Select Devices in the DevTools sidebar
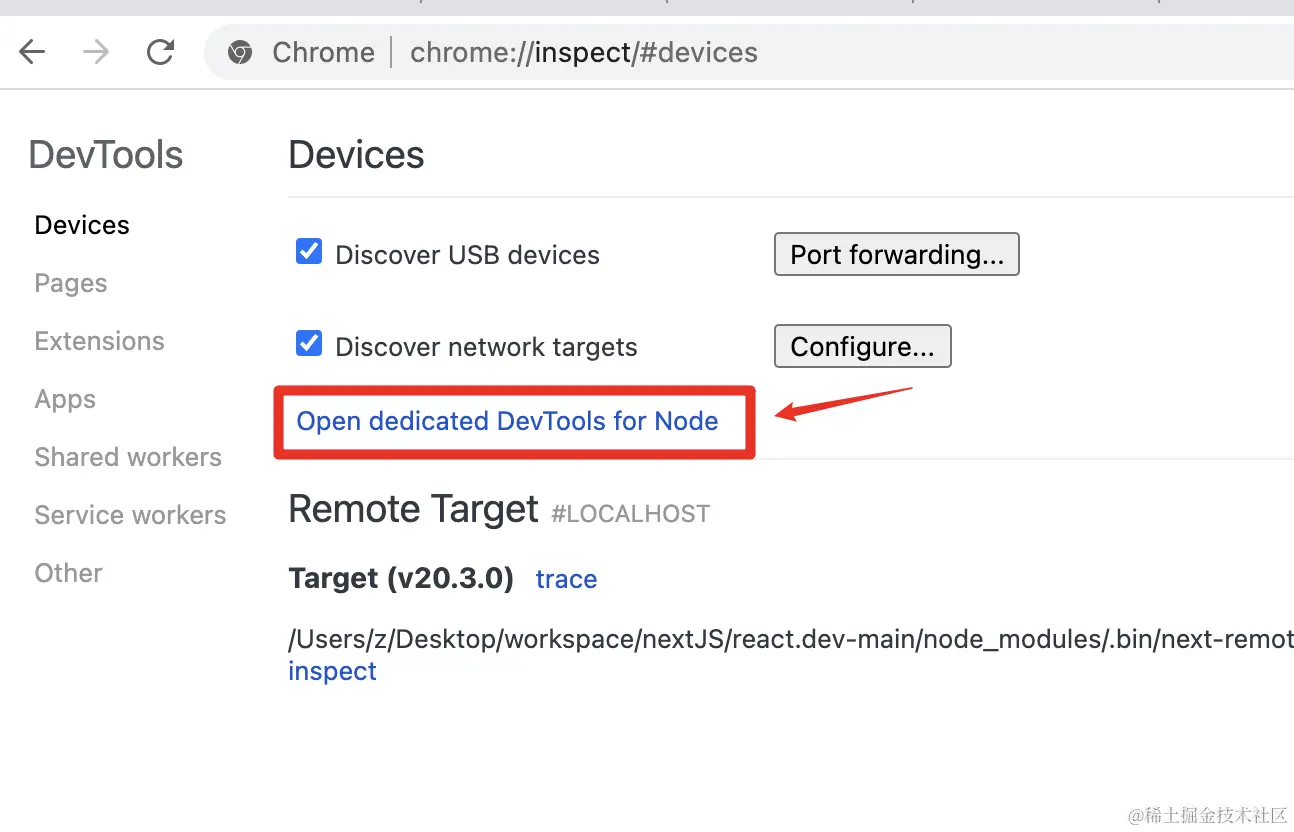 click(x=82, y=225)
